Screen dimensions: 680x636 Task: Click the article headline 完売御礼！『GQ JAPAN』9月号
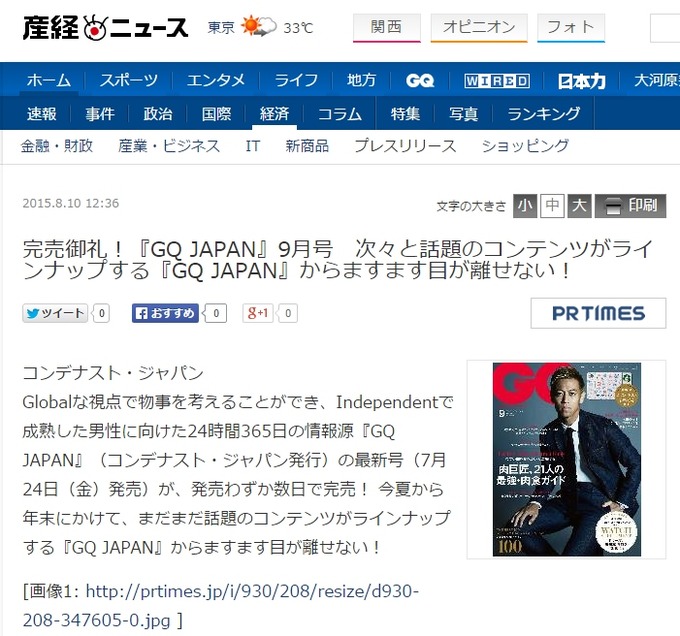pos(338,260)
